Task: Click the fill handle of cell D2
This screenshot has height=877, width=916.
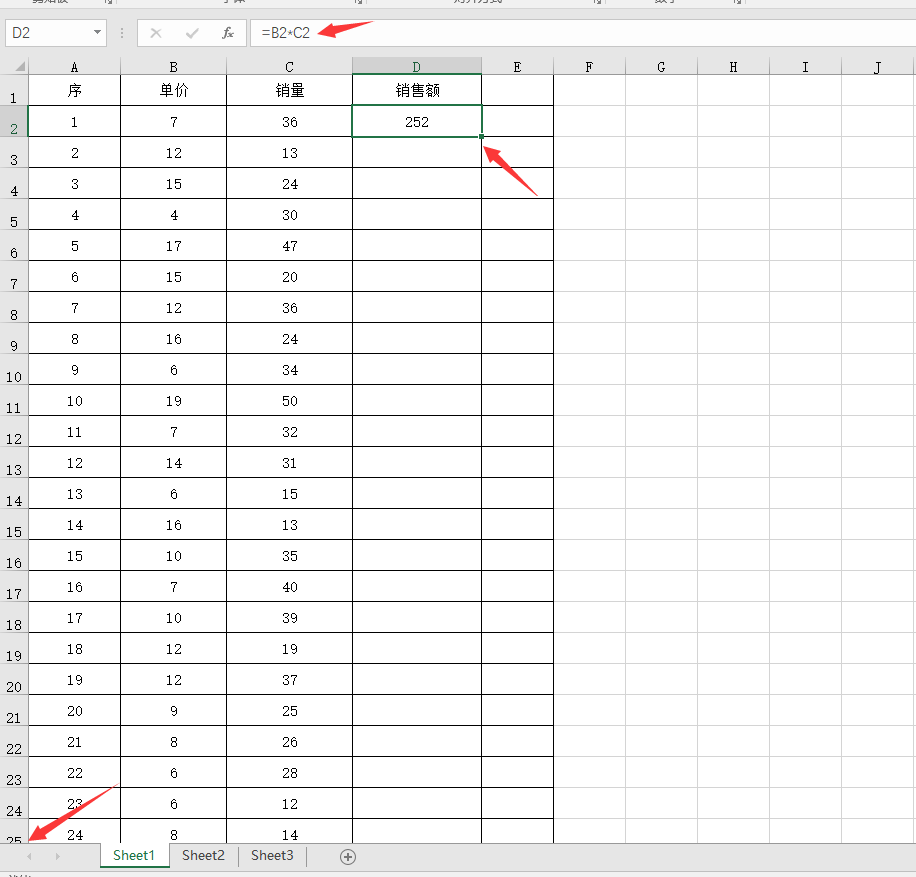Action: click(x=481, y=137)
